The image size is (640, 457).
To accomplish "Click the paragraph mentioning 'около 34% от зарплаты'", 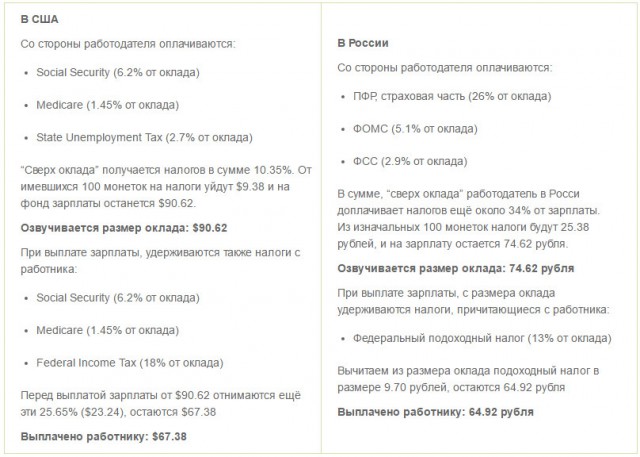I will pyautogui.click(x=469, y=219).
